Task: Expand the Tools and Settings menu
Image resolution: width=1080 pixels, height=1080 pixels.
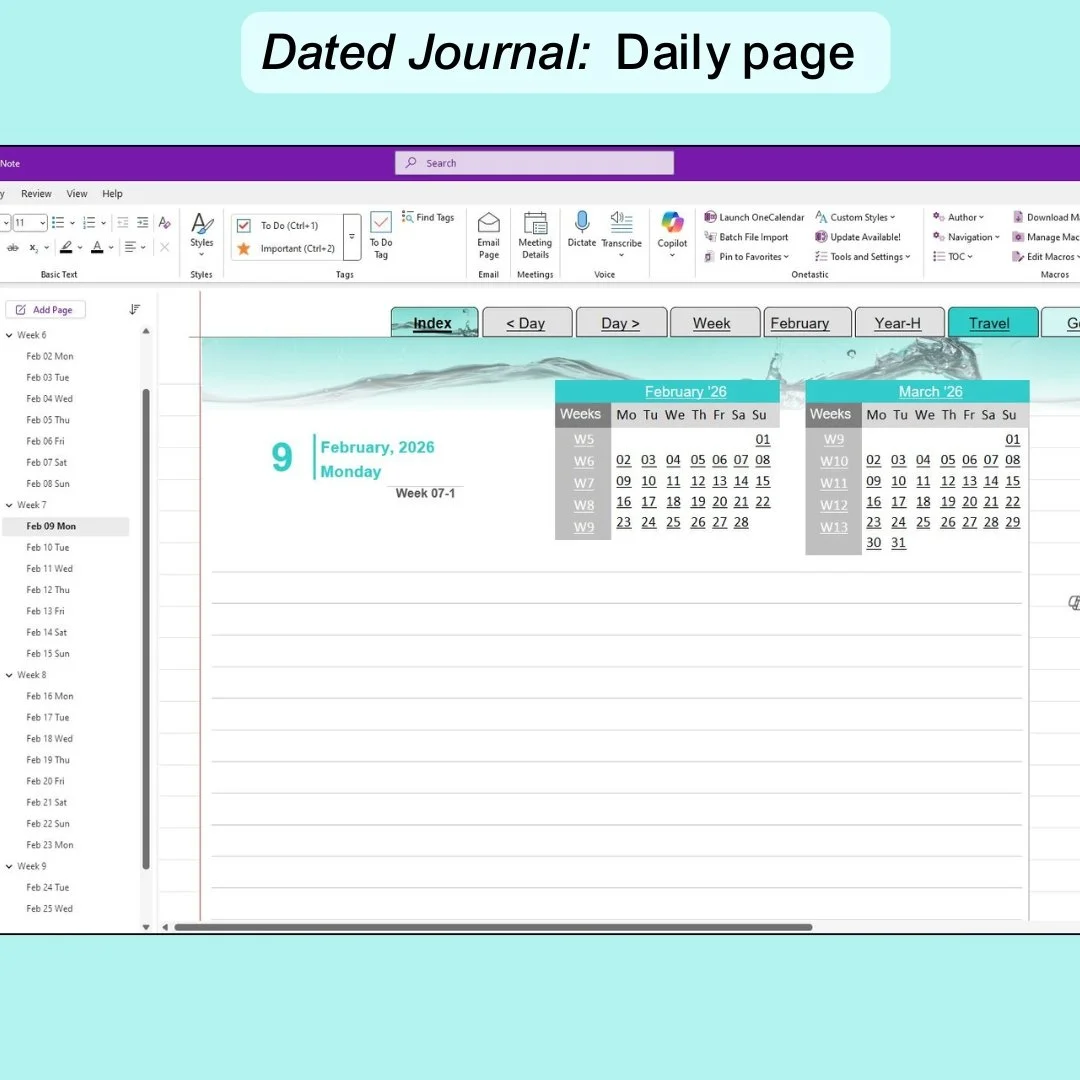Action: tap(862, 257)
